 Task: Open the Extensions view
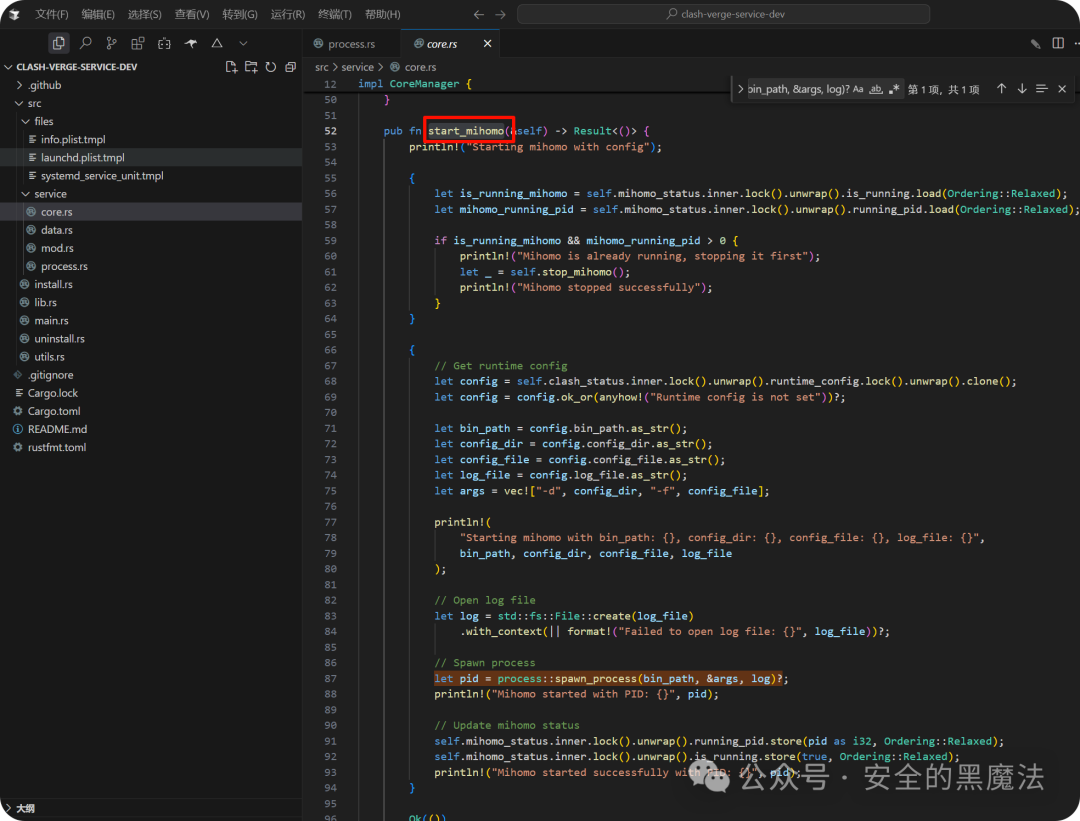[137, 43]
